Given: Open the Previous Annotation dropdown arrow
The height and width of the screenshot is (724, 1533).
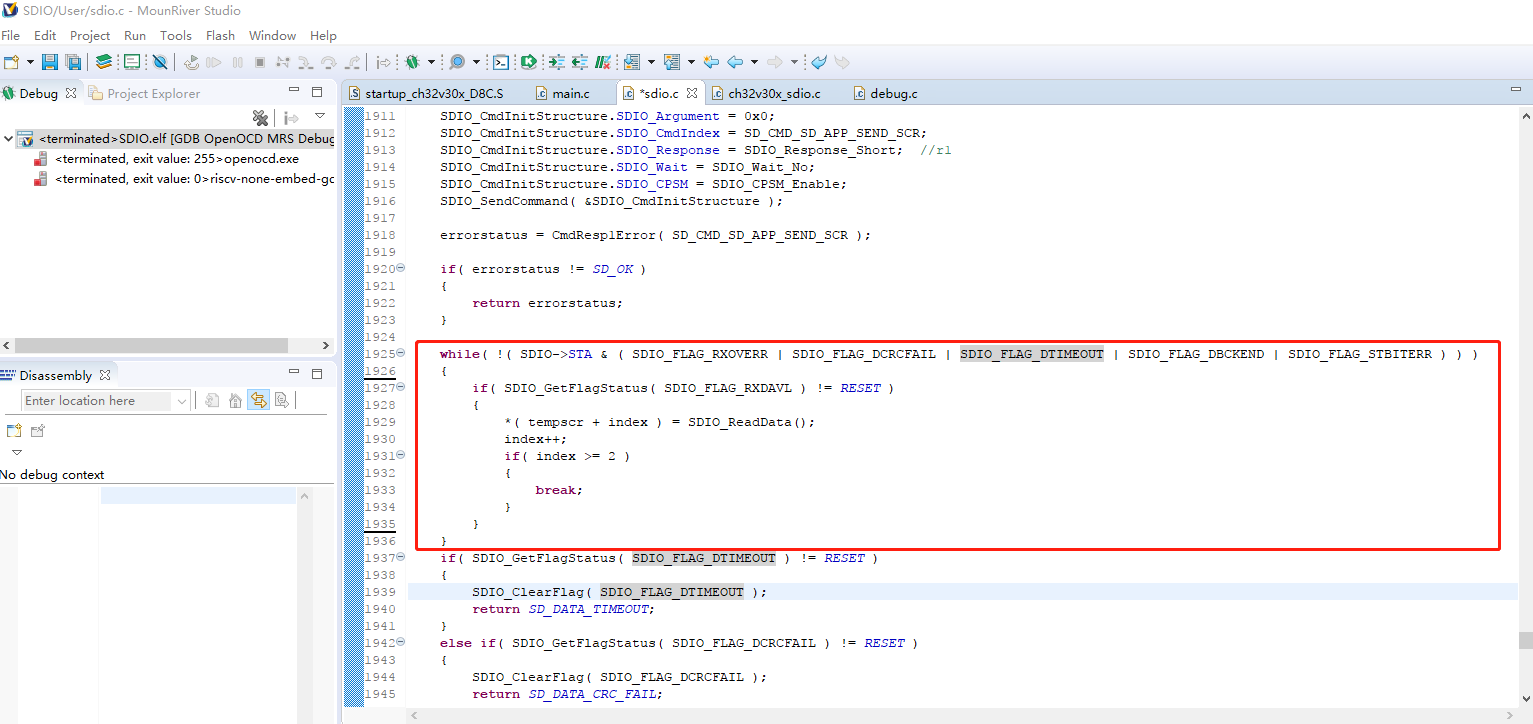Looking at the screenshot, I should click(x=691, y=62).
